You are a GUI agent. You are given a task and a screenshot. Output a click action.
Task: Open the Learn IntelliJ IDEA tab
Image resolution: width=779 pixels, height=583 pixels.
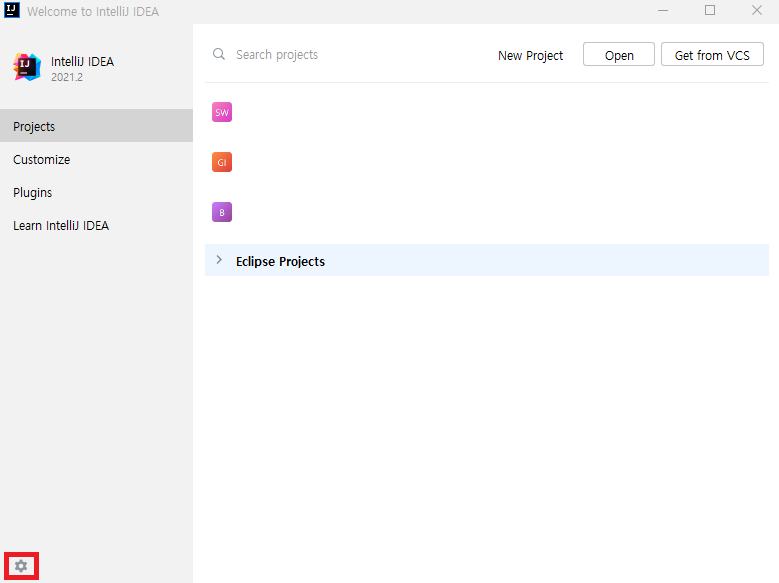point(96,226)
